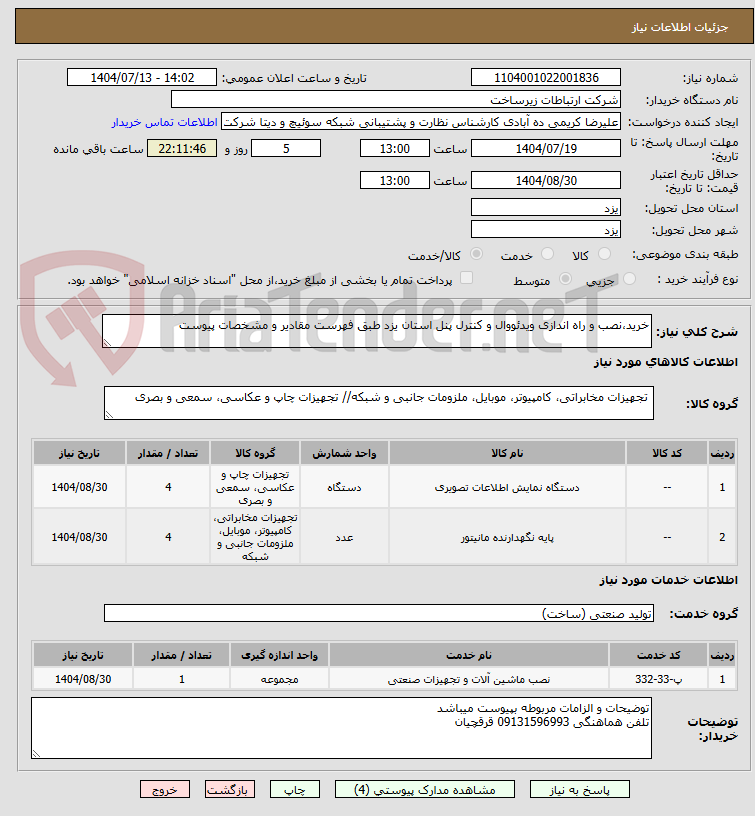This screenshot has width=755, height=816.
Task: Click واحد اندازه گیری column header
Action: click(x=279, y=655)
